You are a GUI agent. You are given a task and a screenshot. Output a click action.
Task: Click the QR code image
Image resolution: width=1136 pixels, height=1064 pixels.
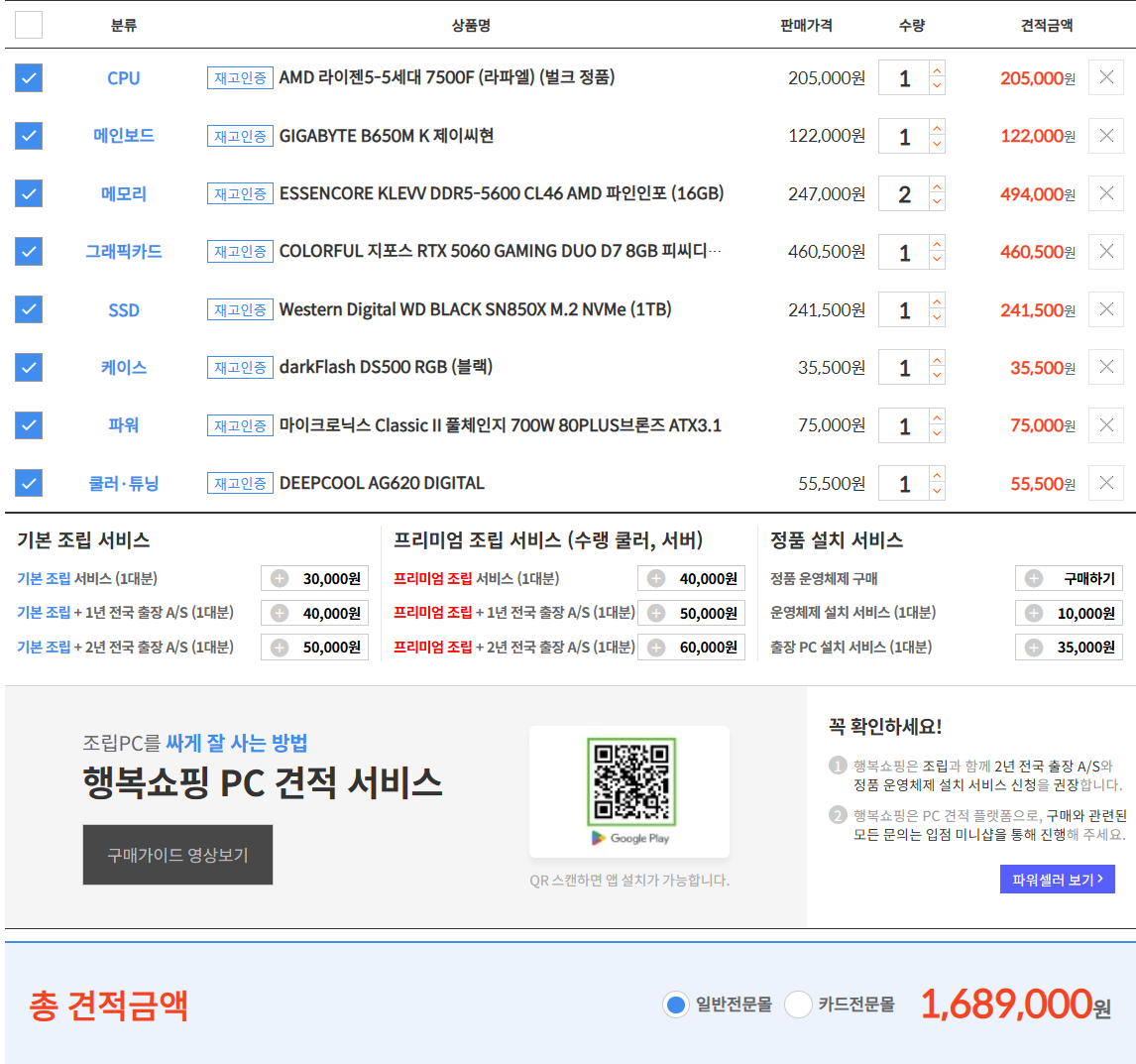pyautogui.click(x=630, y=782)
